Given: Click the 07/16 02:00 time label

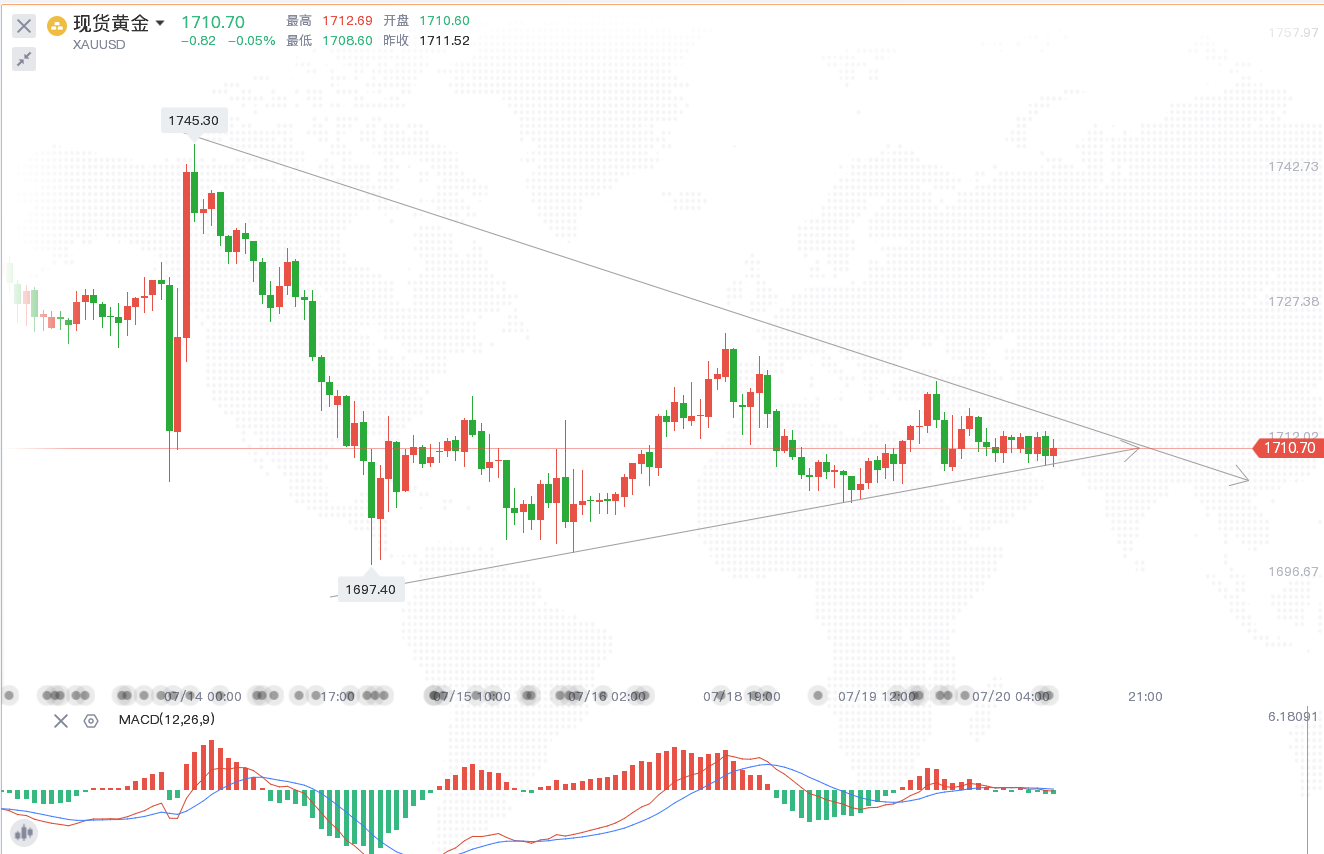Looking at the screenshot, I should coord(606,696).
